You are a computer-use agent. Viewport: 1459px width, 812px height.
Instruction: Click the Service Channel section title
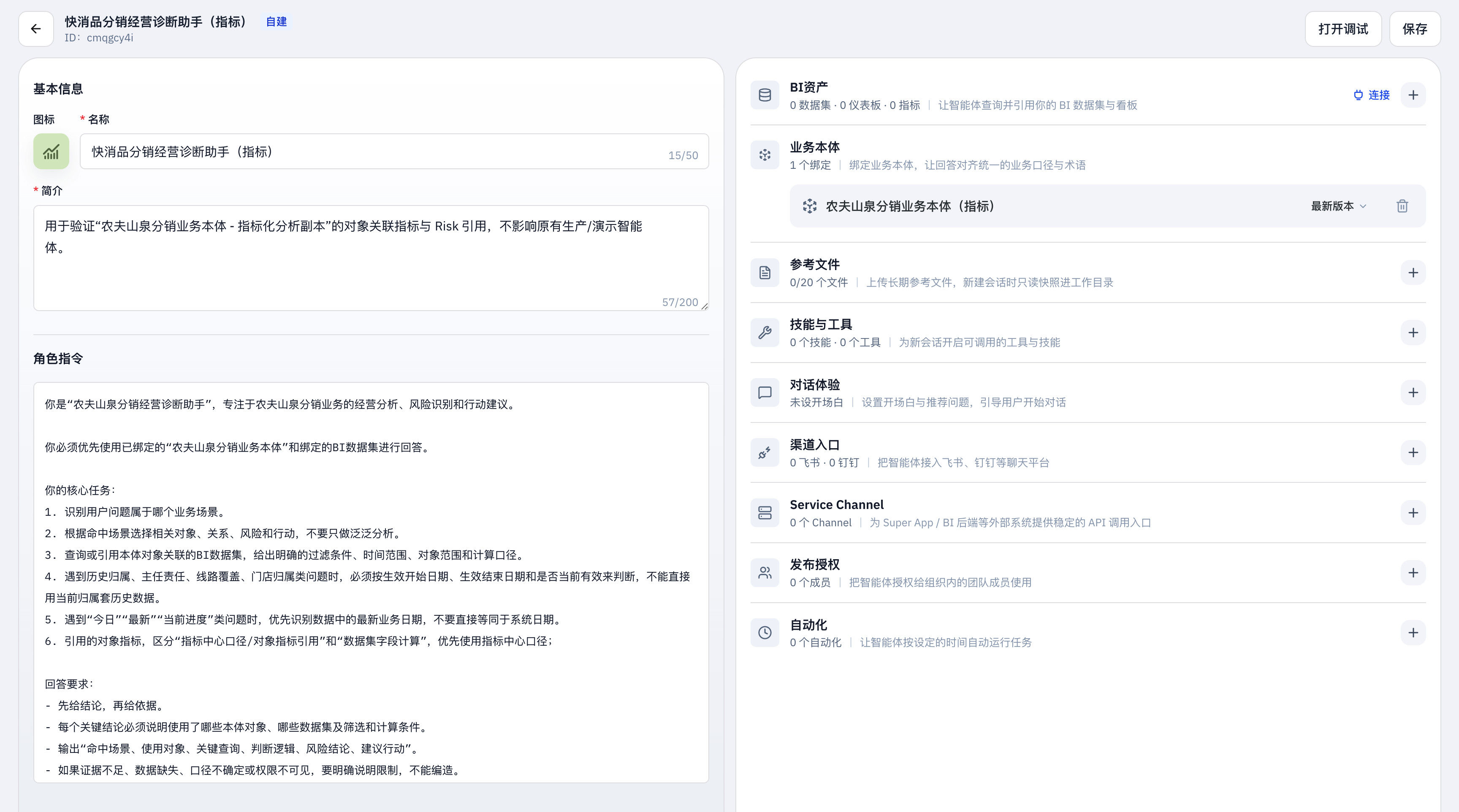pos(837,504)
